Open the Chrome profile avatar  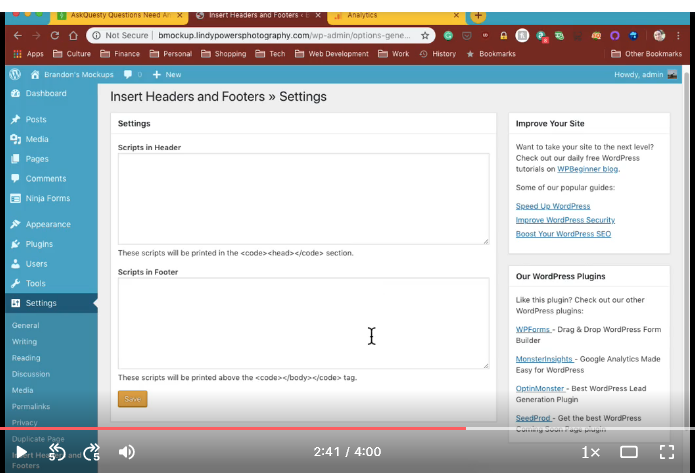coord(659,35)
